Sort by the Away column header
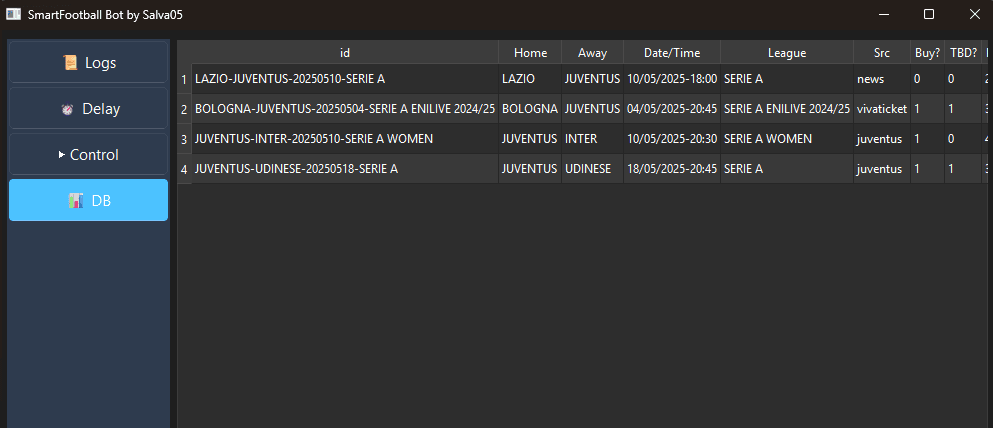Screen dimensions: 993x428 point(592,53)
